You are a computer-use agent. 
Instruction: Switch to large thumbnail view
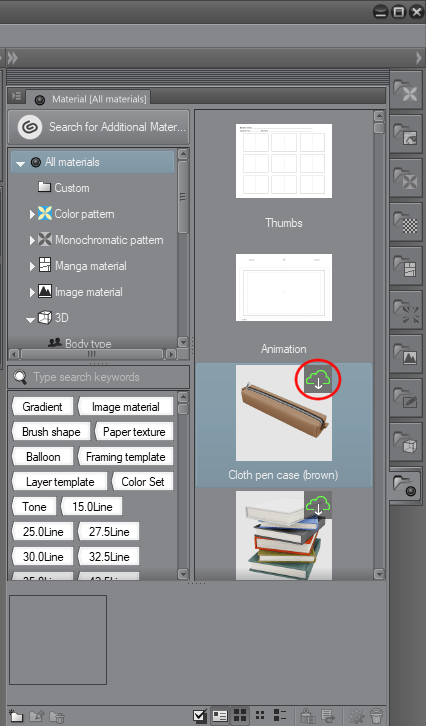[240, 715]
